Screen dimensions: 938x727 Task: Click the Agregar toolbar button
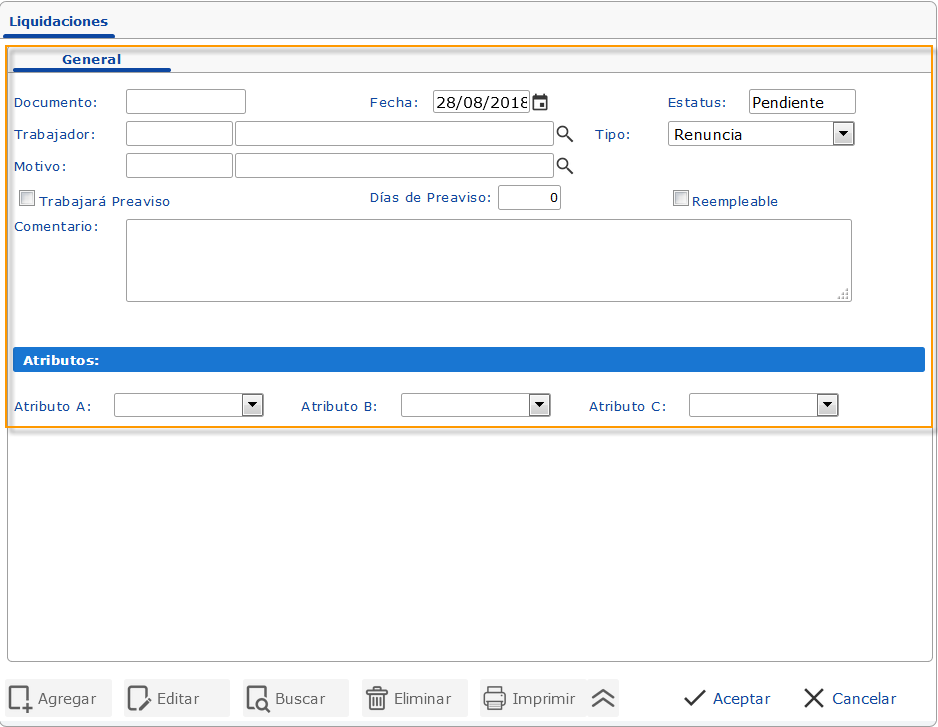[58, 698]
